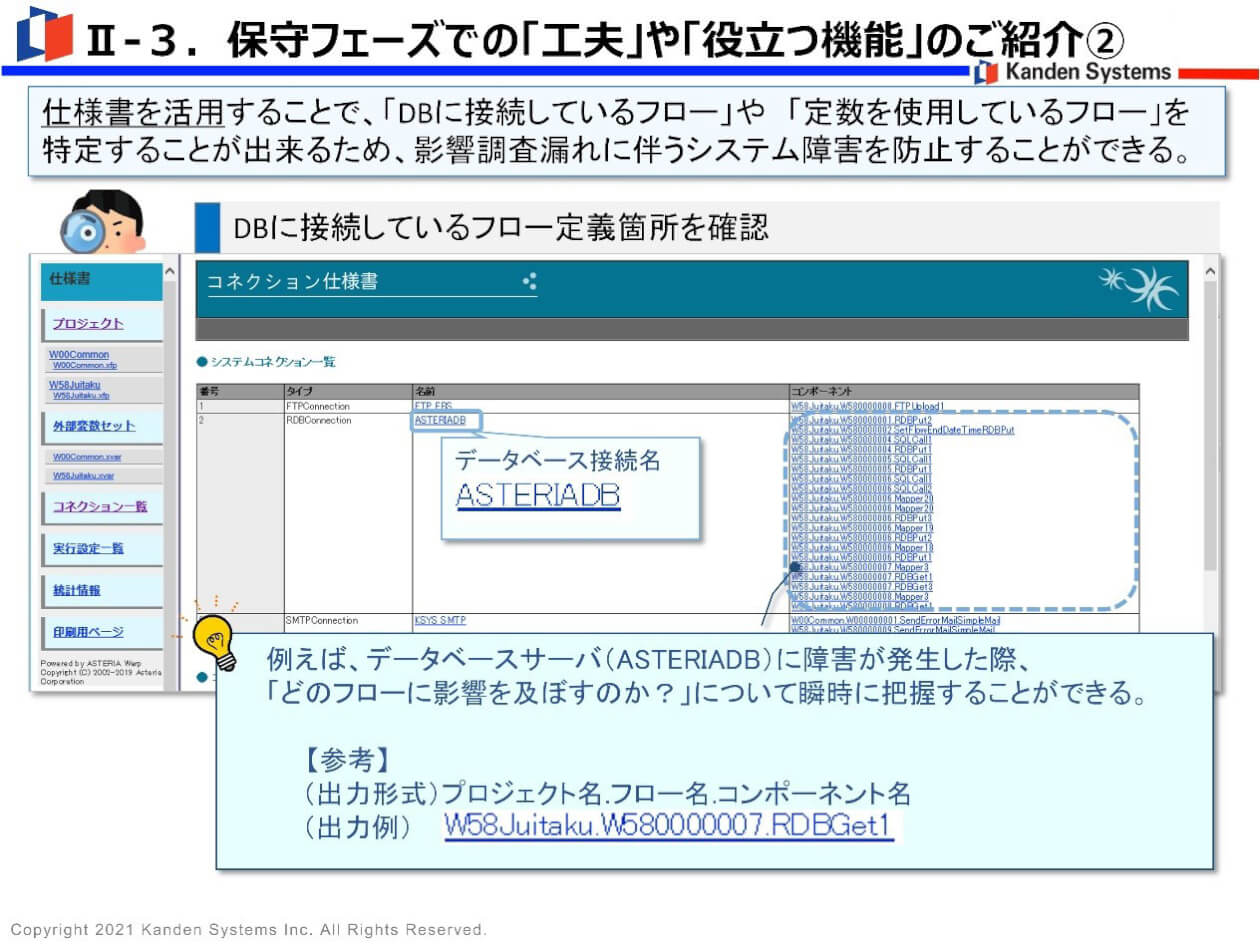1260x945 pixels.
Task: Open the W580000005.RDBPut1 component link
Action: pos(862,469)
